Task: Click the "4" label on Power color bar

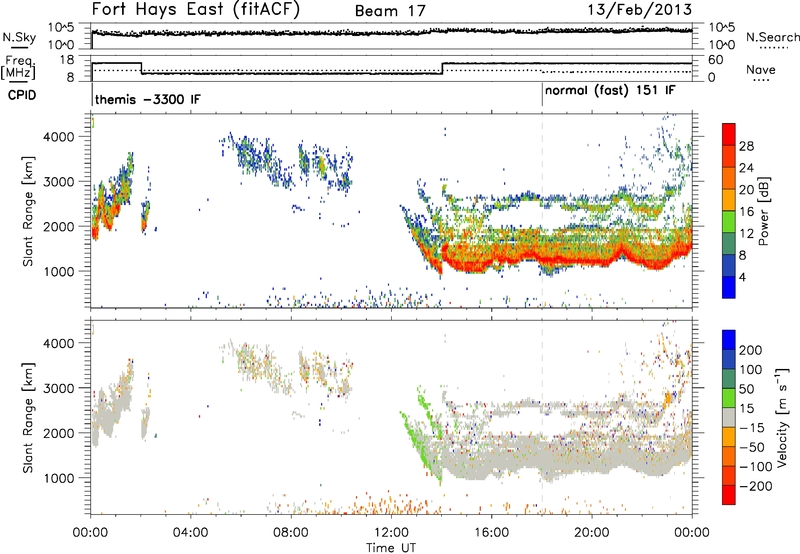Action: tap(742, 277)
